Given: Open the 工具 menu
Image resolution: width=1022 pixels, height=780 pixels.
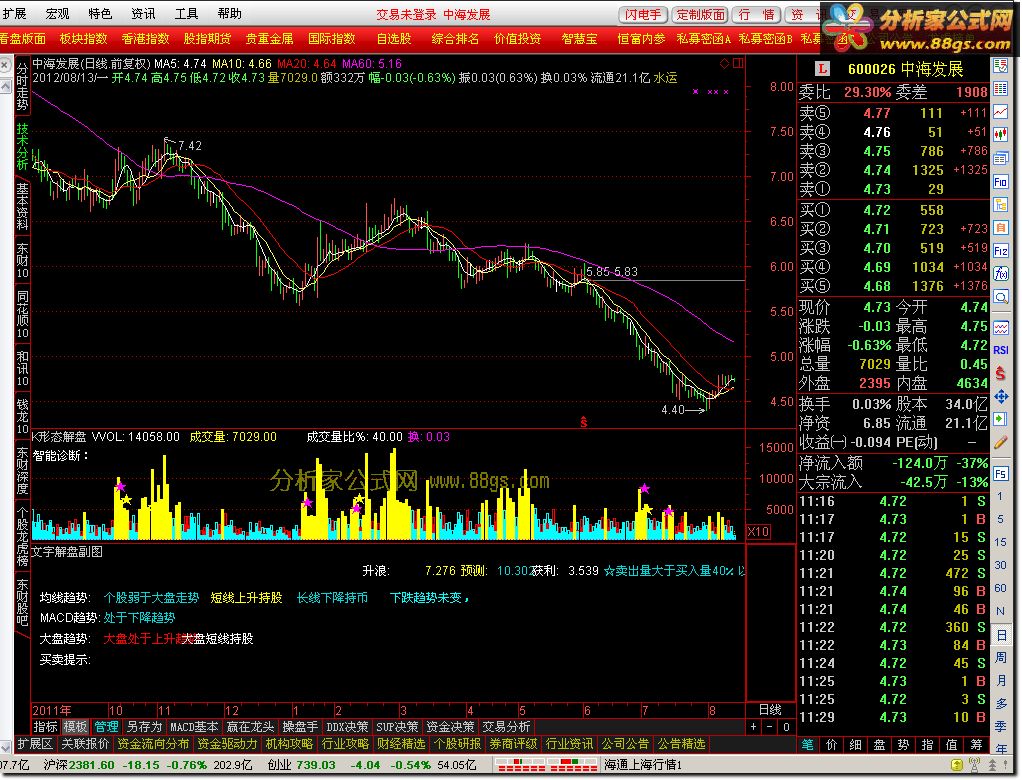Looking at the screenshot, I should [x=186, y=14].
